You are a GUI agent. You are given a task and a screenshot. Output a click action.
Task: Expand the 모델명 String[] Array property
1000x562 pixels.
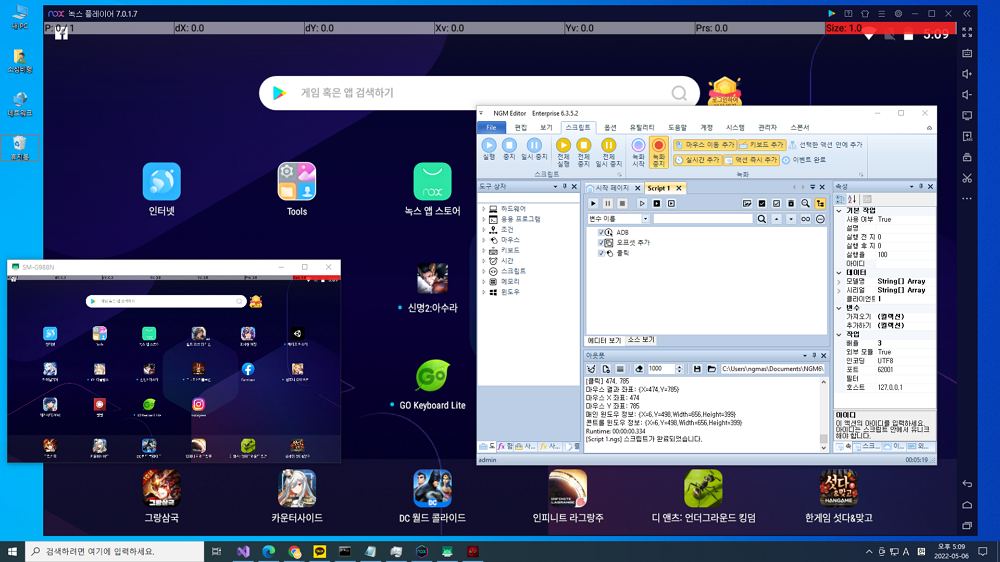[x=839, y=281]
